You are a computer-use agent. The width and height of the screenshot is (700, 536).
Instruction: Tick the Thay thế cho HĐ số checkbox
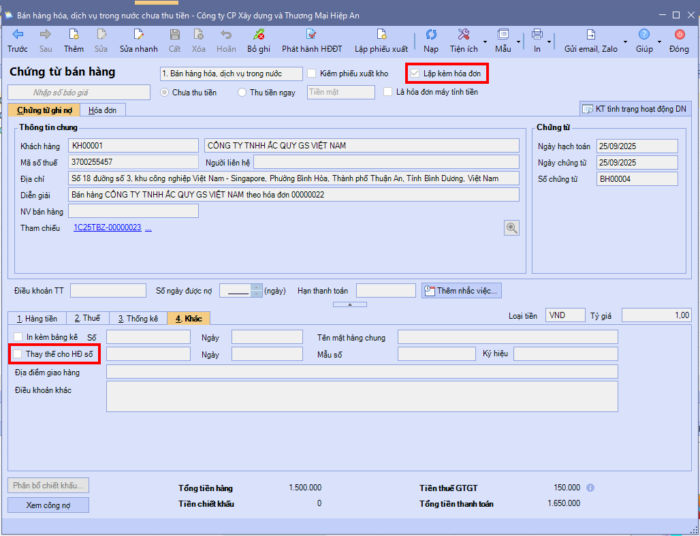click(x=18, y=354)
